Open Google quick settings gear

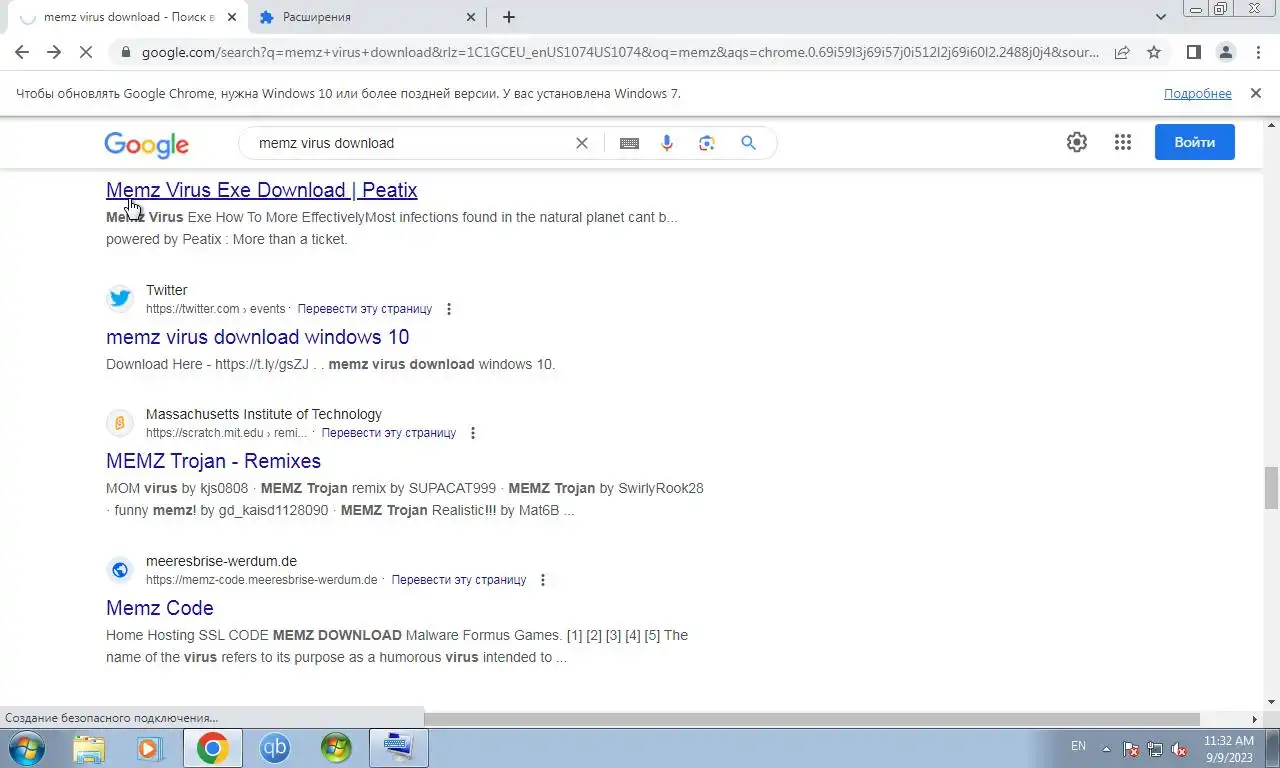point(1077,142)
